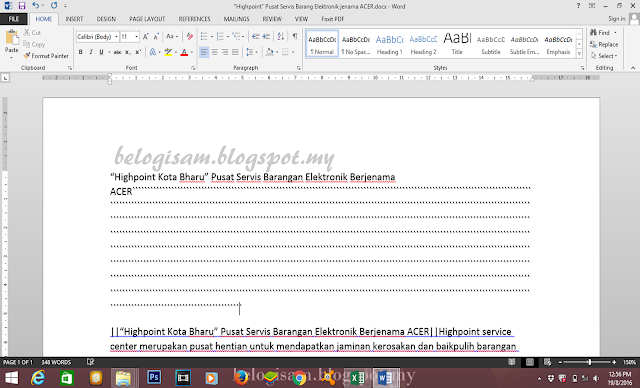The width and height of the screenshot is (640, 388).
Task: Open Internet Explorer from the taskbar
Action: pyautogui.click(x=38, y=378)
